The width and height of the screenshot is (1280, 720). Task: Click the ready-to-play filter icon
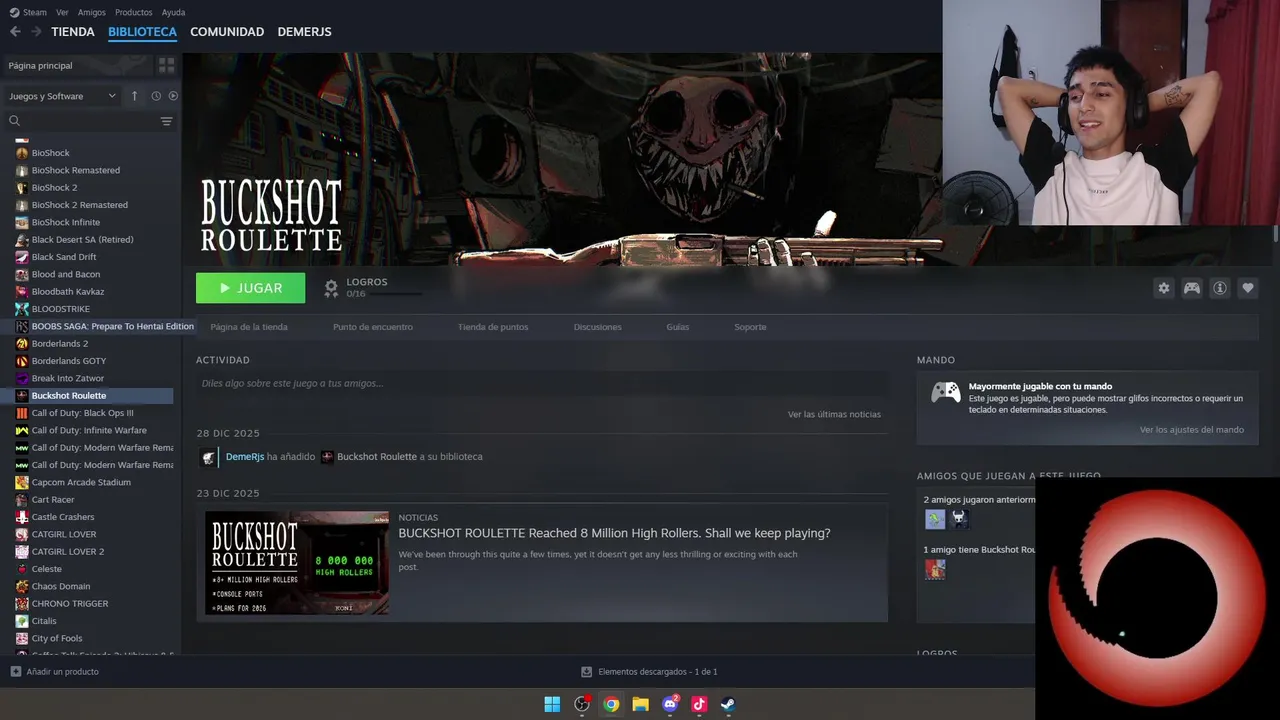tap(173, 96)
